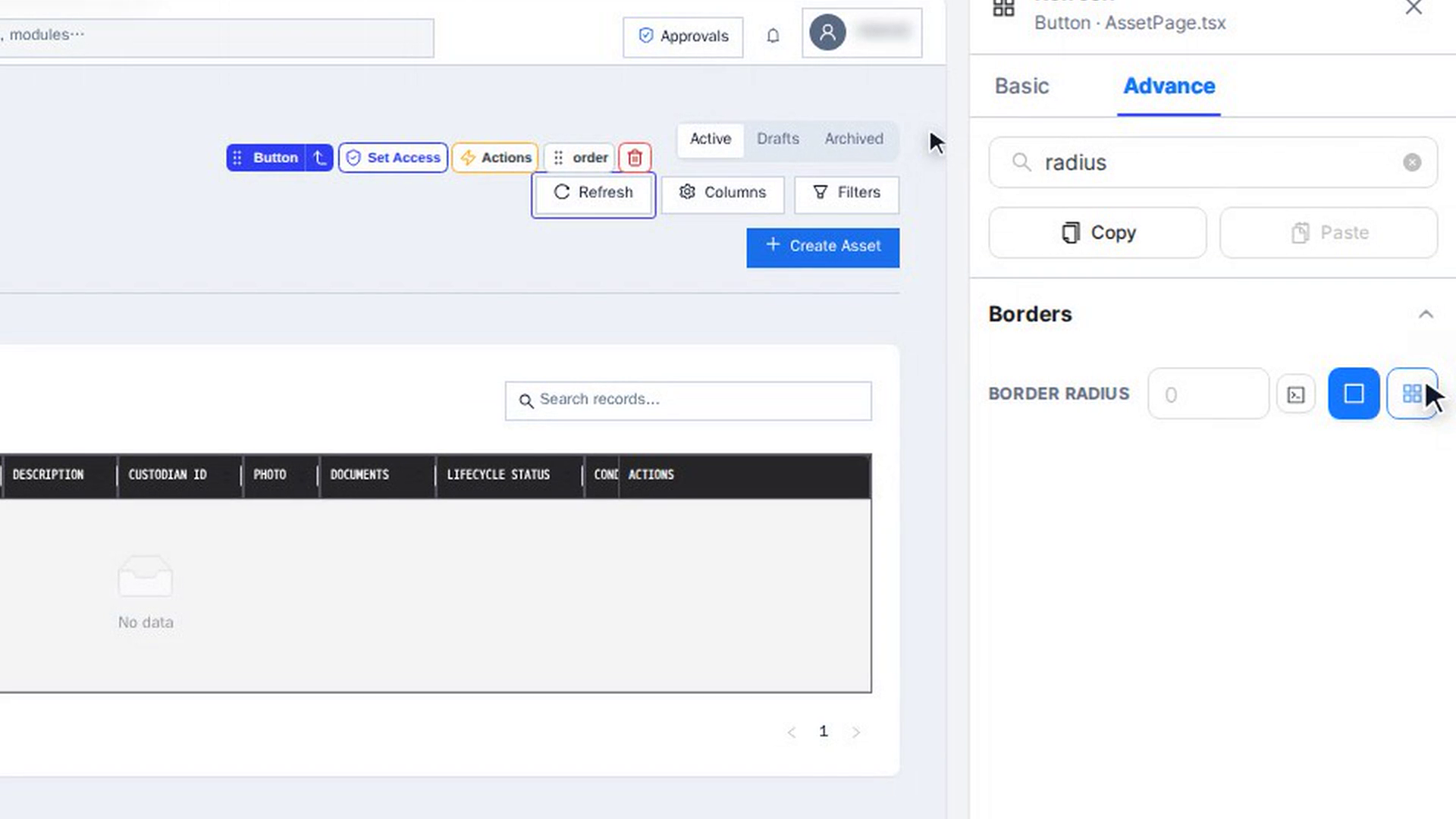This screenshot has height=819, width=1456.
Task: Go to next pagination page
Action: click(x=855, y=732)
